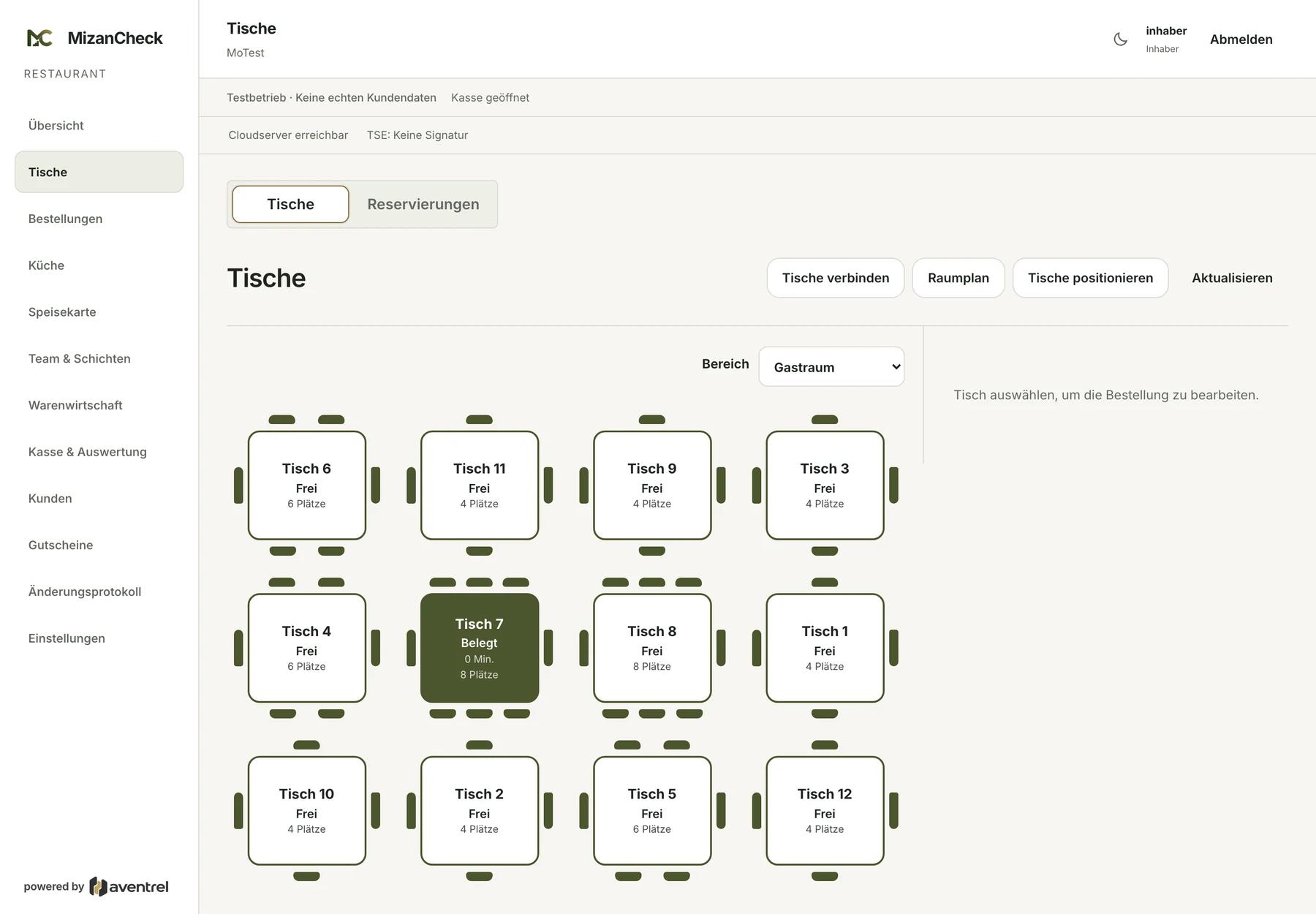Navigate to Team & Schichten

tap(99, 359)
